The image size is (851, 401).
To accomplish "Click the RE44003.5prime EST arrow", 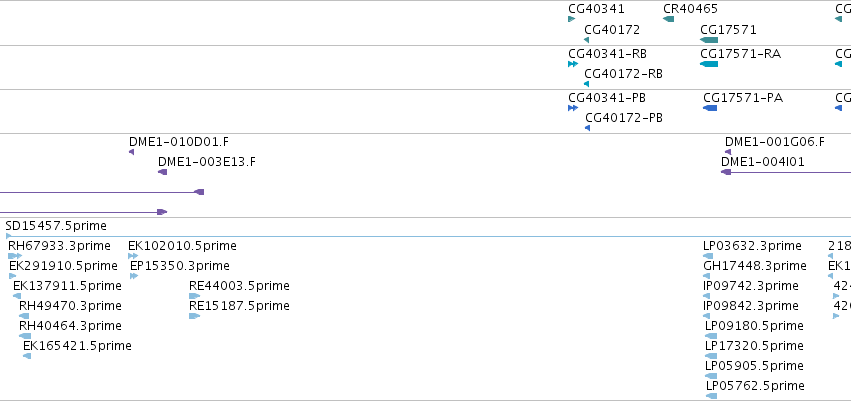I will pyautogui.click(x=194, y=296).
